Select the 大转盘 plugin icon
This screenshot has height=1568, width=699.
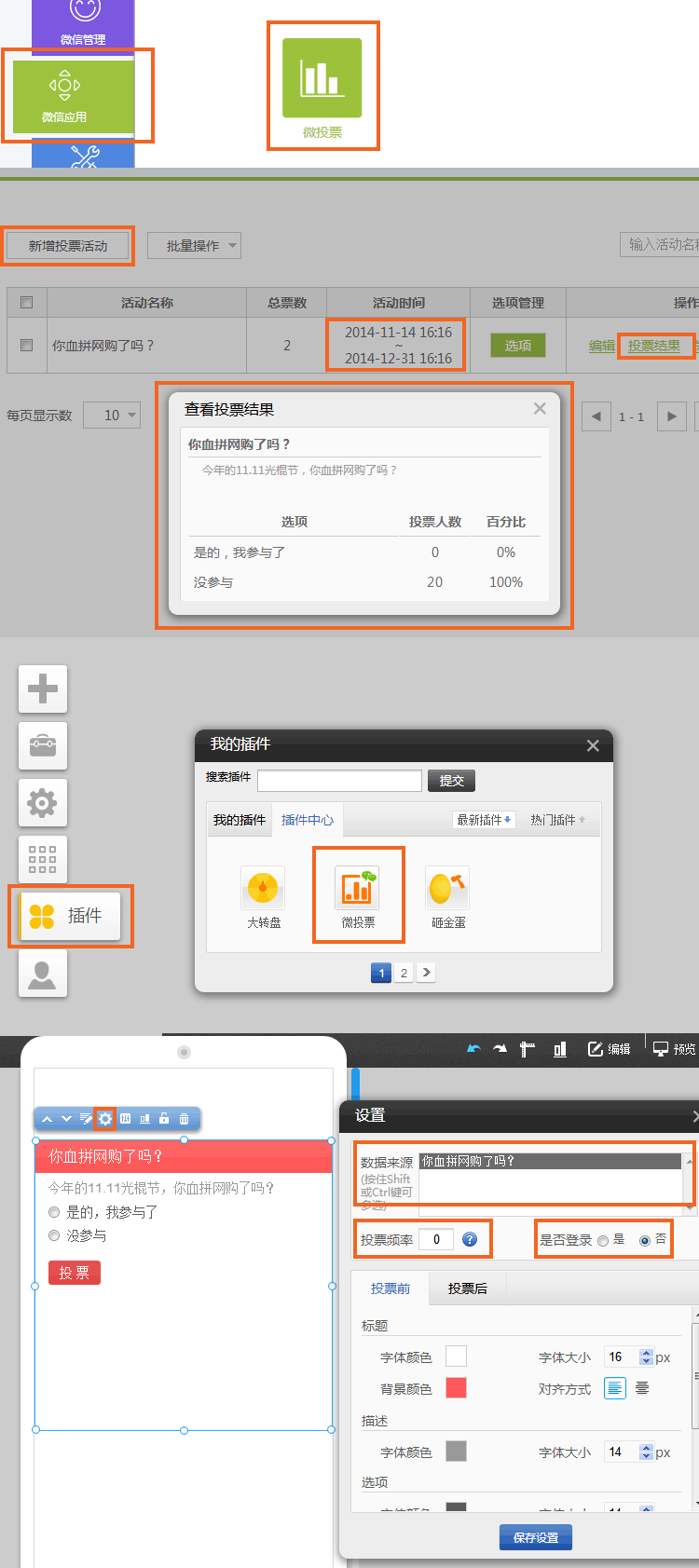click(x=263, y=890)
